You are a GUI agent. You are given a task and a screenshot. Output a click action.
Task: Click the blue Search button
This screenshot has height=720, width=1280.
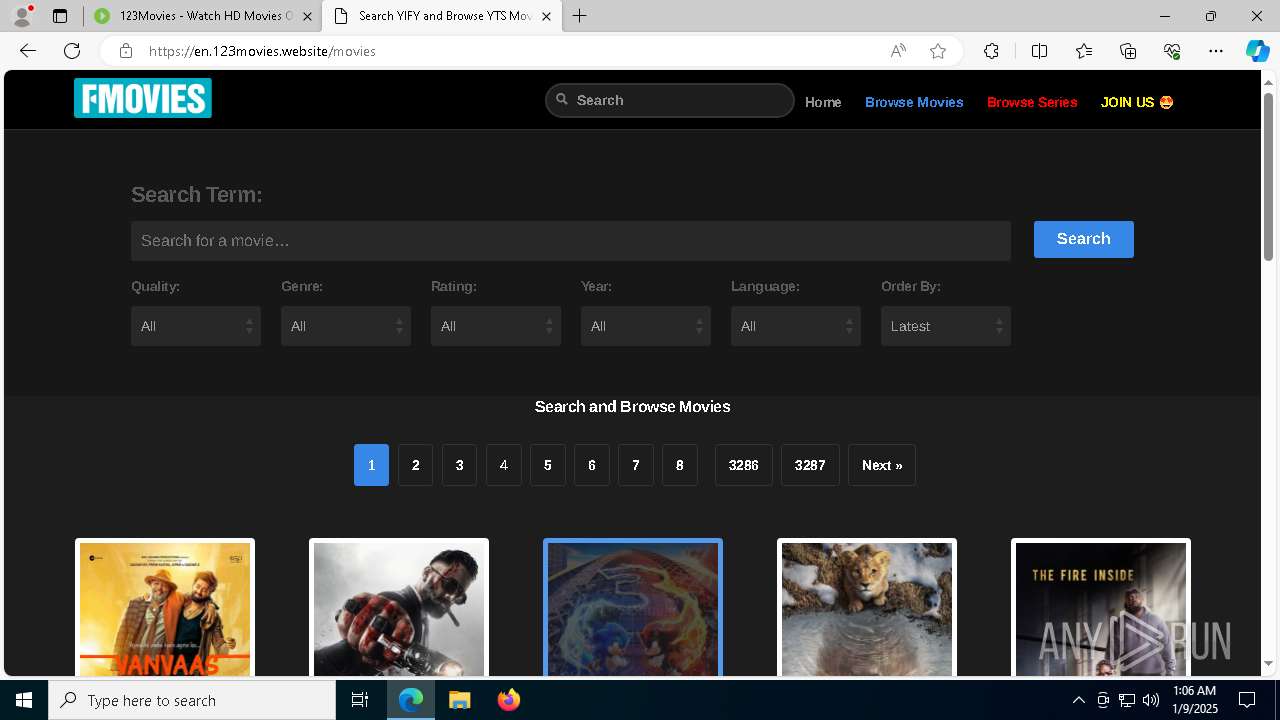(x=1084, y=239)
